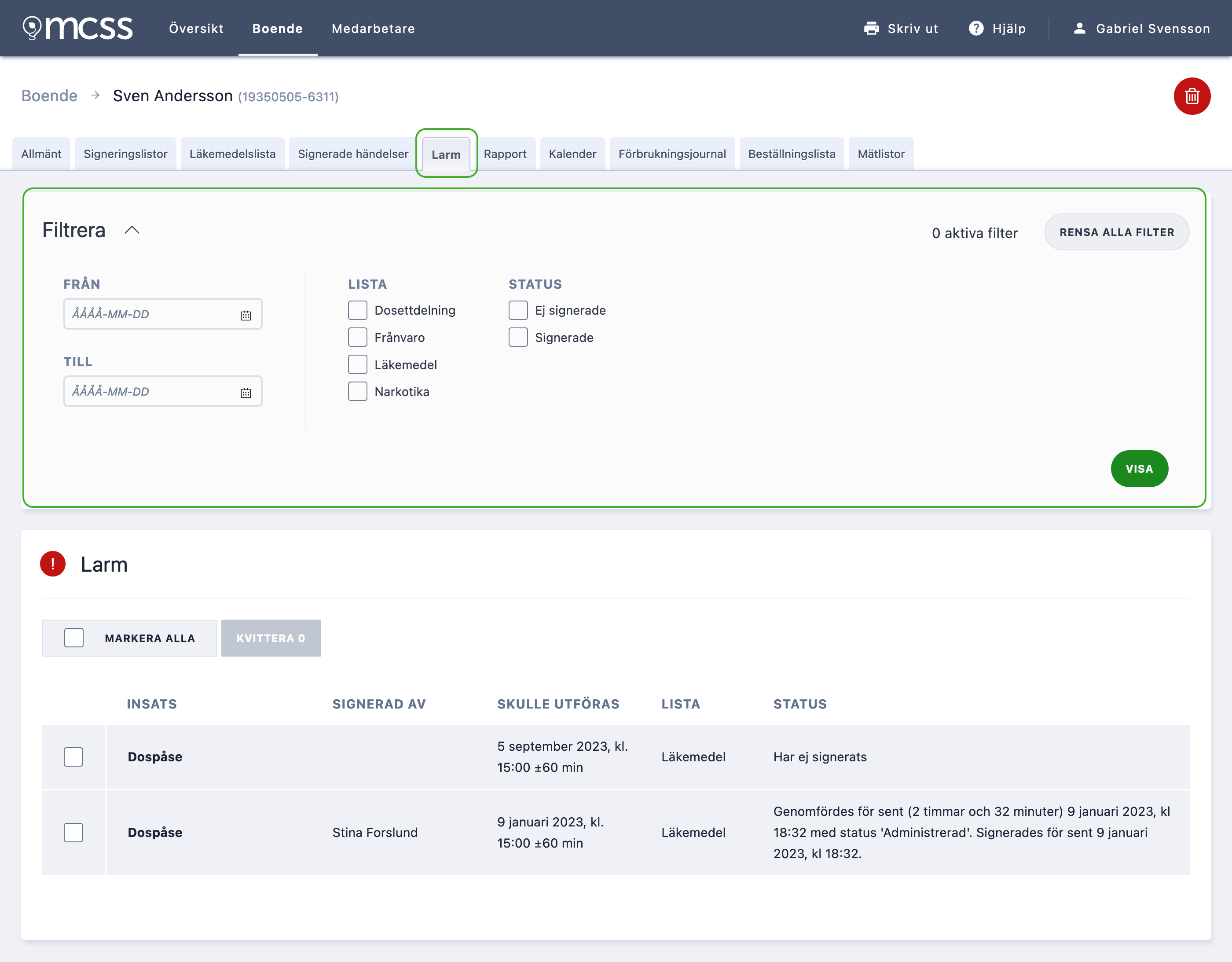Click the Rensa alla filter button
Viewport: 1232px width, 962px height.
(1117, 232)
